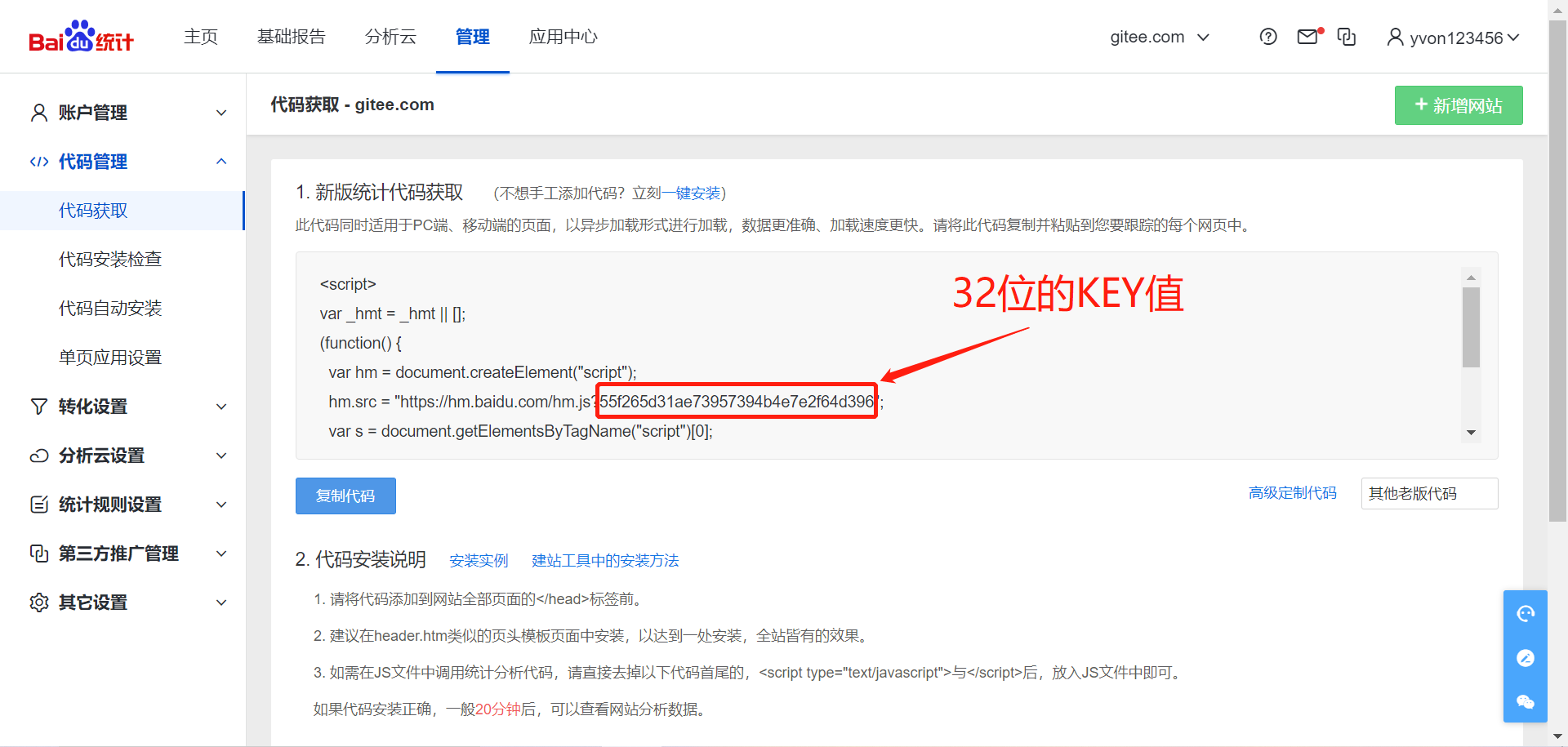Click the 新增网站 button
This screenshot has height=747, width=1568.
pos(1459,105)
